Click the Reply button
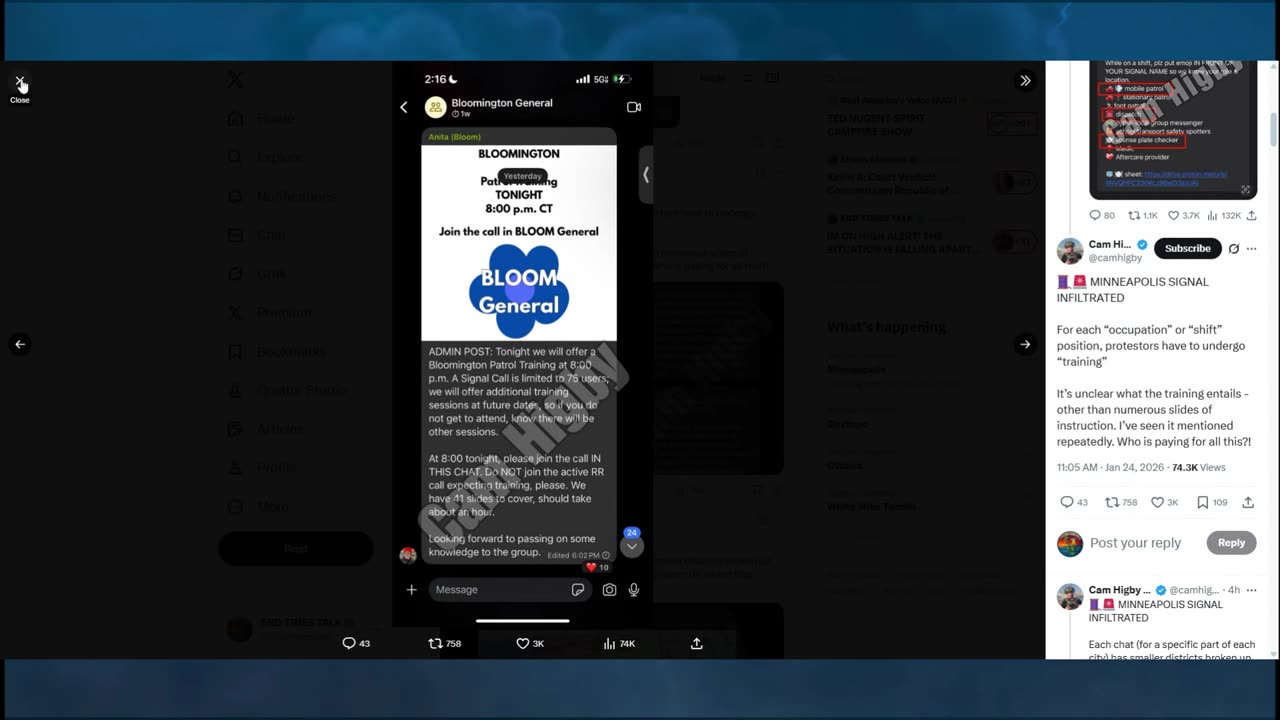This screenshot has height=720, width=1280. click(x=1231, y=543)
